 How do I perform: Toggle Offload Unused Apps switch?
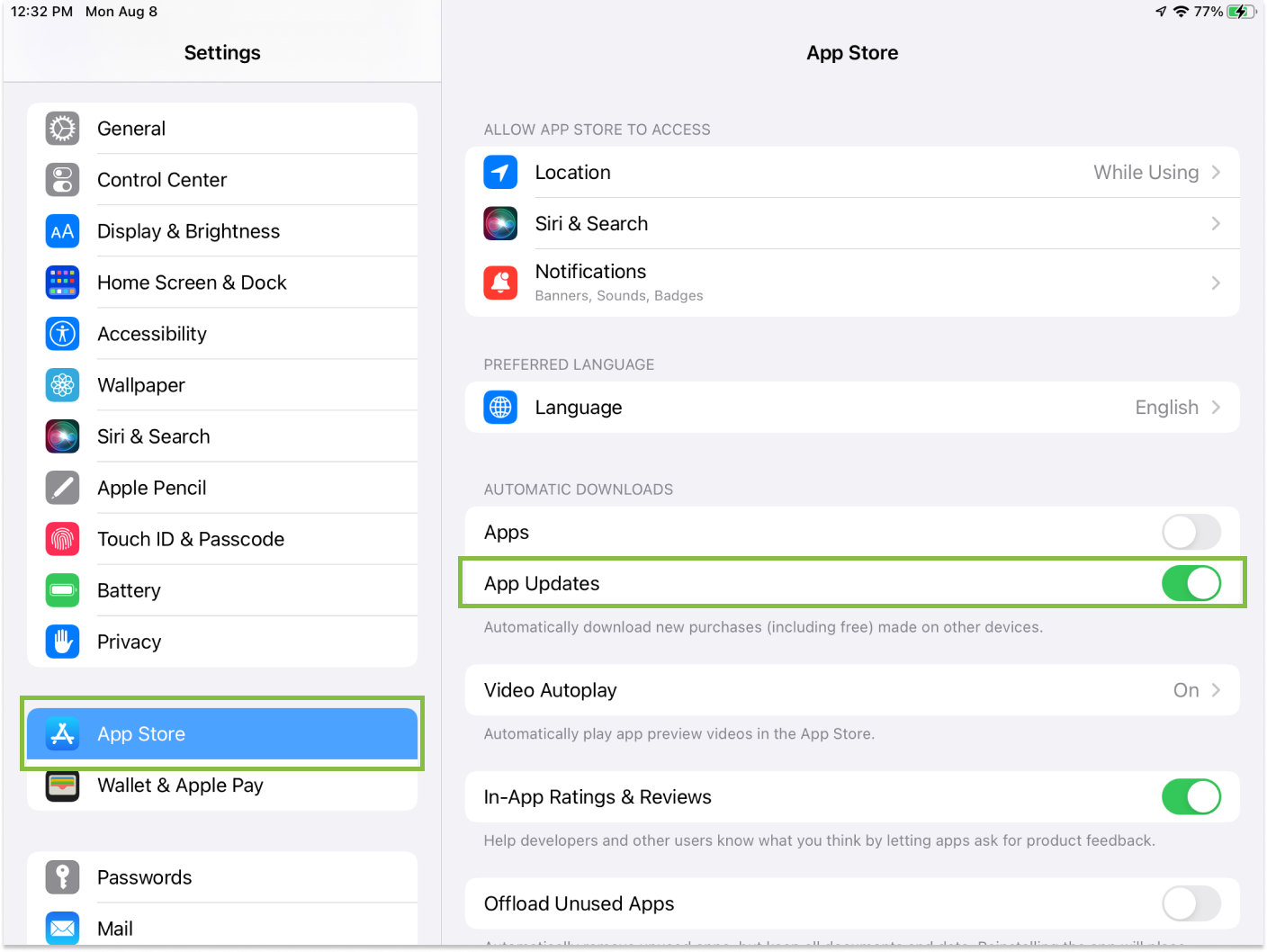(x=1191, y=903)
